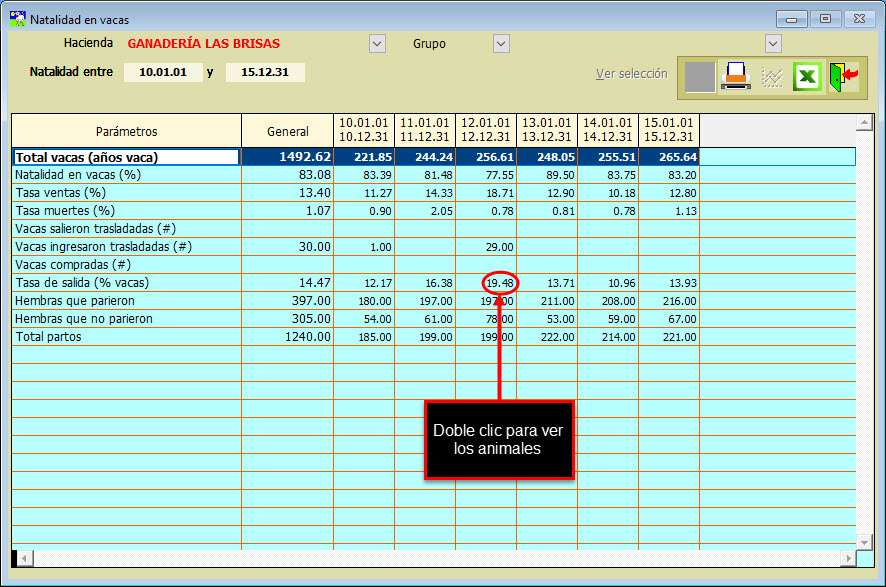The image size is (886, 587).
Task: Expand the unlabeled dropdown at top right
Action: [773, 44]
